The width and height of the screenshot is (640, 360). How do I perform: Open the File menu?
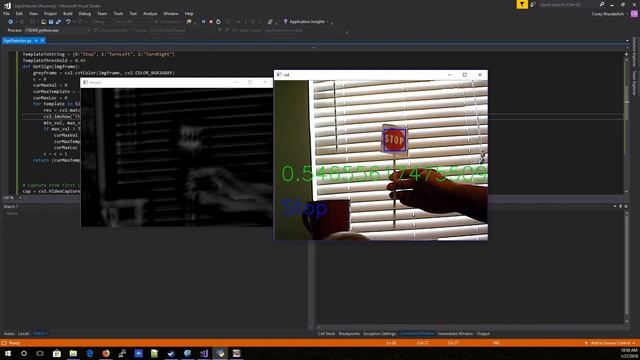(x=6, y=13)
